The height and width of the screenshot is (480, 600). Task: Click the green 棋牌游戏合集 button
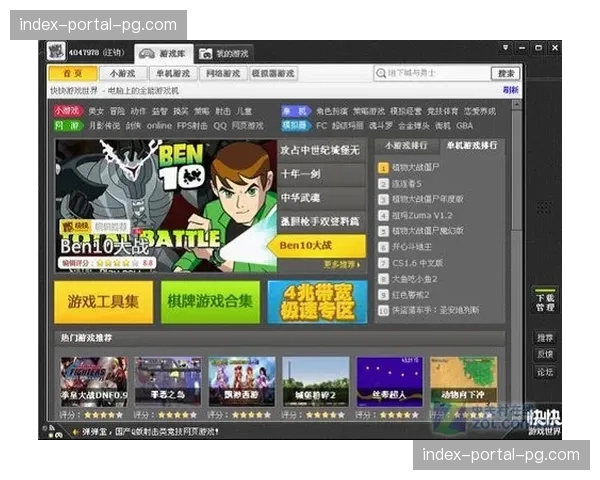coord(210,302)
